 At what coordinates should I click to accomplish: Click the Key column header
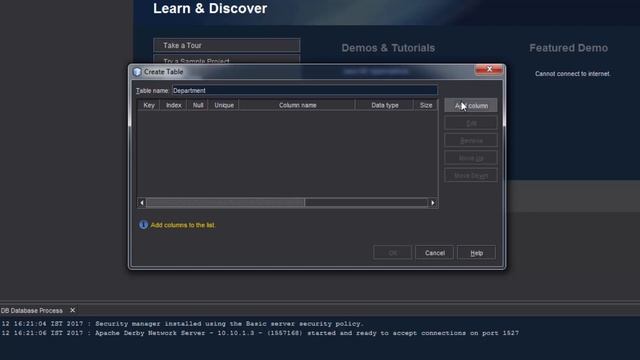click(149, 105)
